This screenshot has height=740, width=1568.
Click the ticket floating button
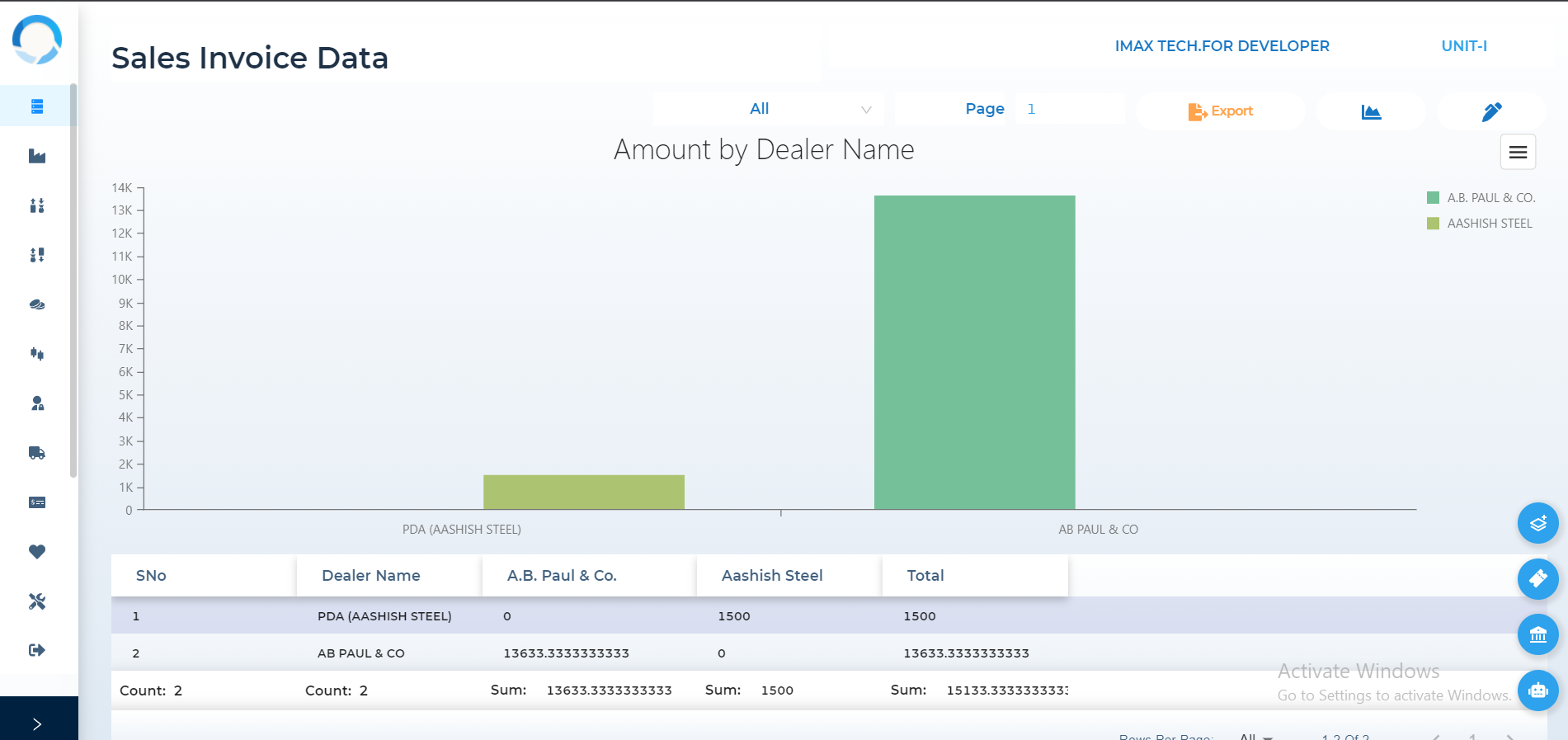tap(1537, 578)
